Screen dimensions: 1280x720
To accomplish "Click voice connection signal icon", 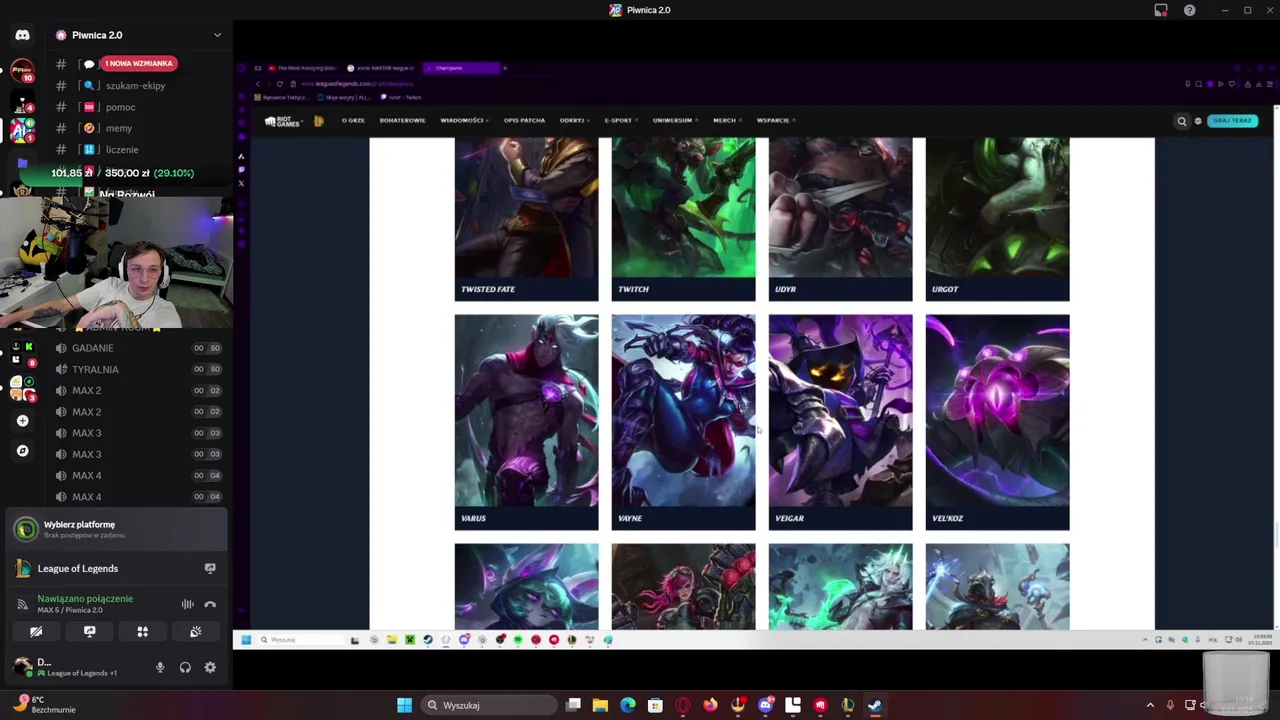I will (x=22, y=604).
